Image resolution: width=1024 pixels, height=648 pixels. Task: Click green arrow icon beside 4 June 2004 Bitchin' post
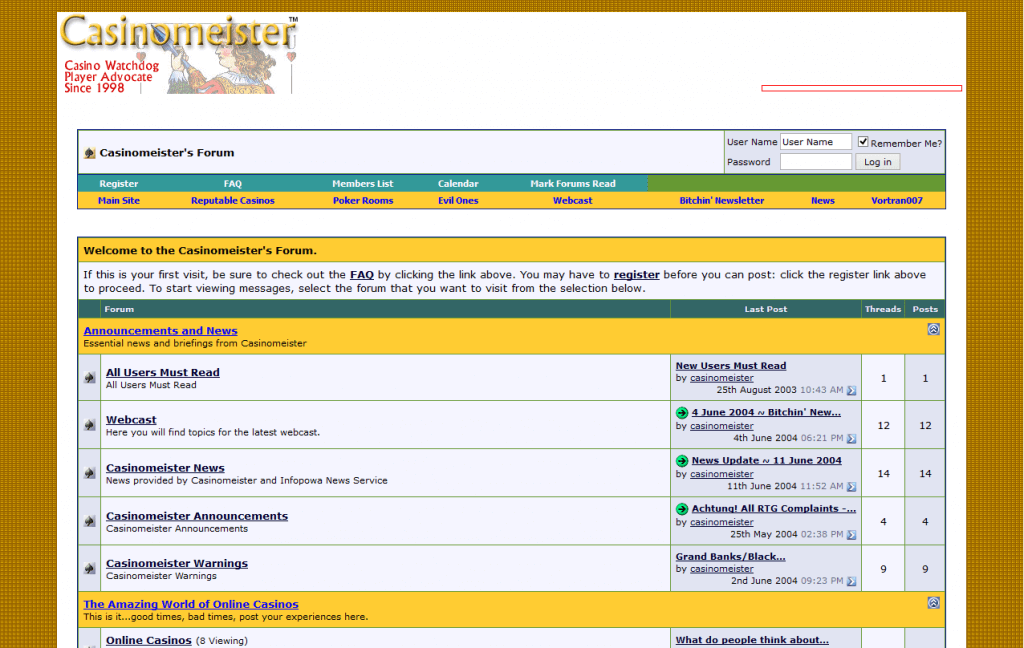coord(682,413)
